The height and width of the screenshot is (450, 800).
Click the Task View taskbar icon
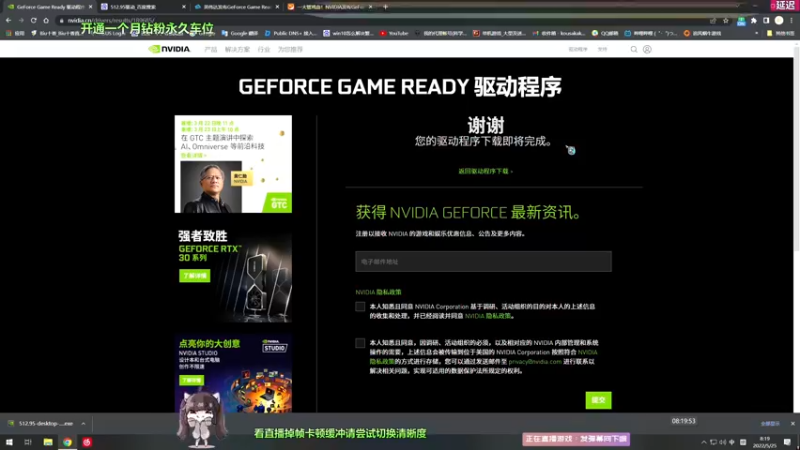tap(28, 442)
